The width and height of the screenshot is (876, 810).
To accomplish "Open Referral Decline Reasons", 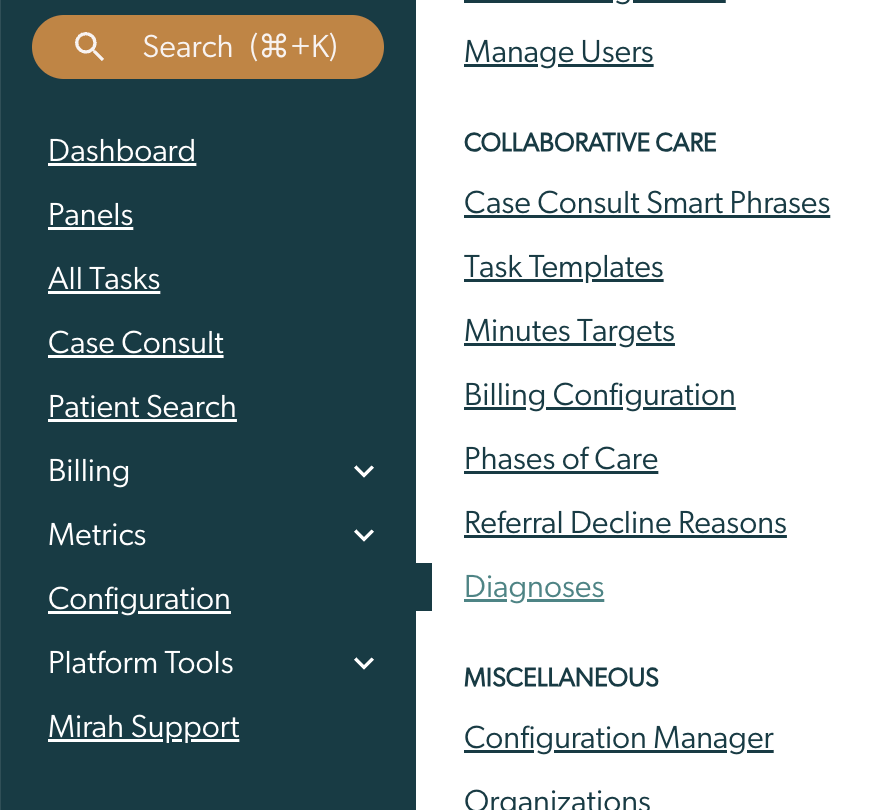I will coord(625,523).
